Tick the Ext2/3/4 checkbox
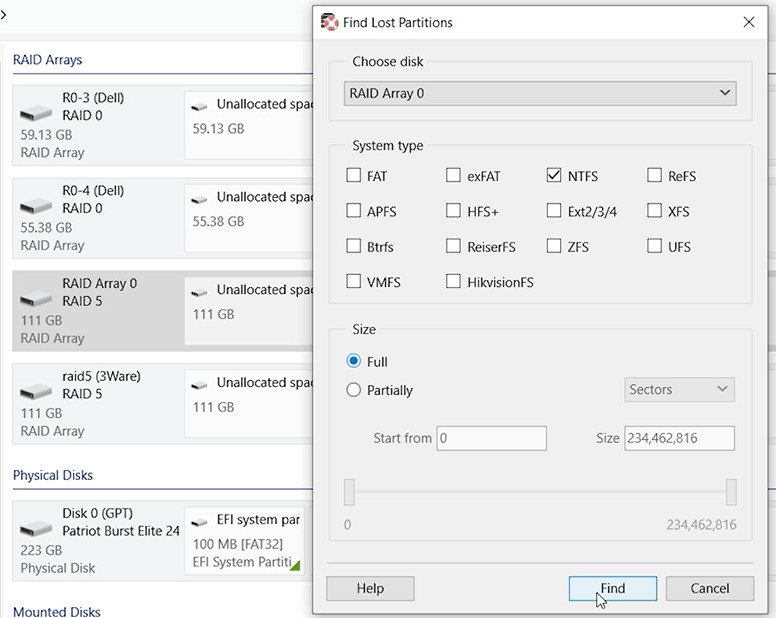The width and height of the screenshot is (776, 618). 554,211
